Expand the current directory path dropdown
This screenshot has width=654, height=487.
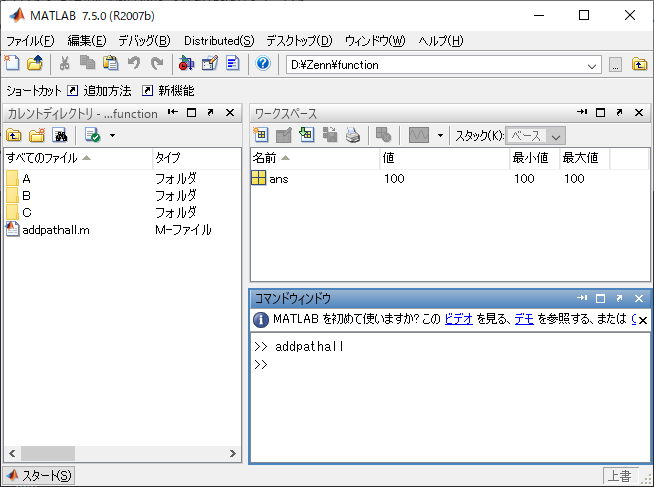[591, 66]
